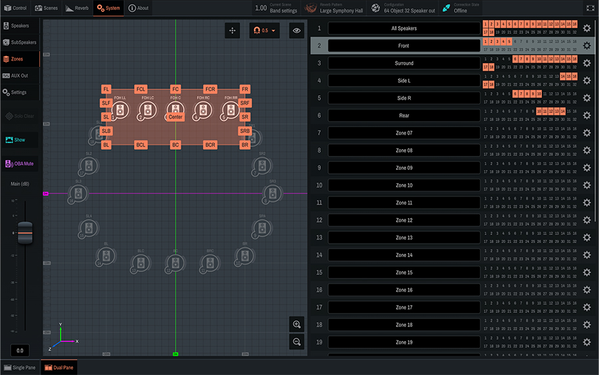Viewport: 600px width, 375px height.
Task: Click the BR zone corner handle
Action: 245,145
